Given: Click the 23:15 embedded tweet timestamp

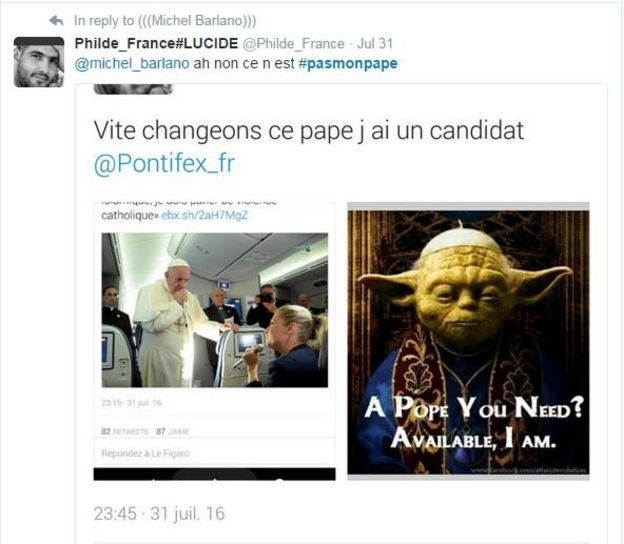Looking at the screenshot, I should coord(131,403).
